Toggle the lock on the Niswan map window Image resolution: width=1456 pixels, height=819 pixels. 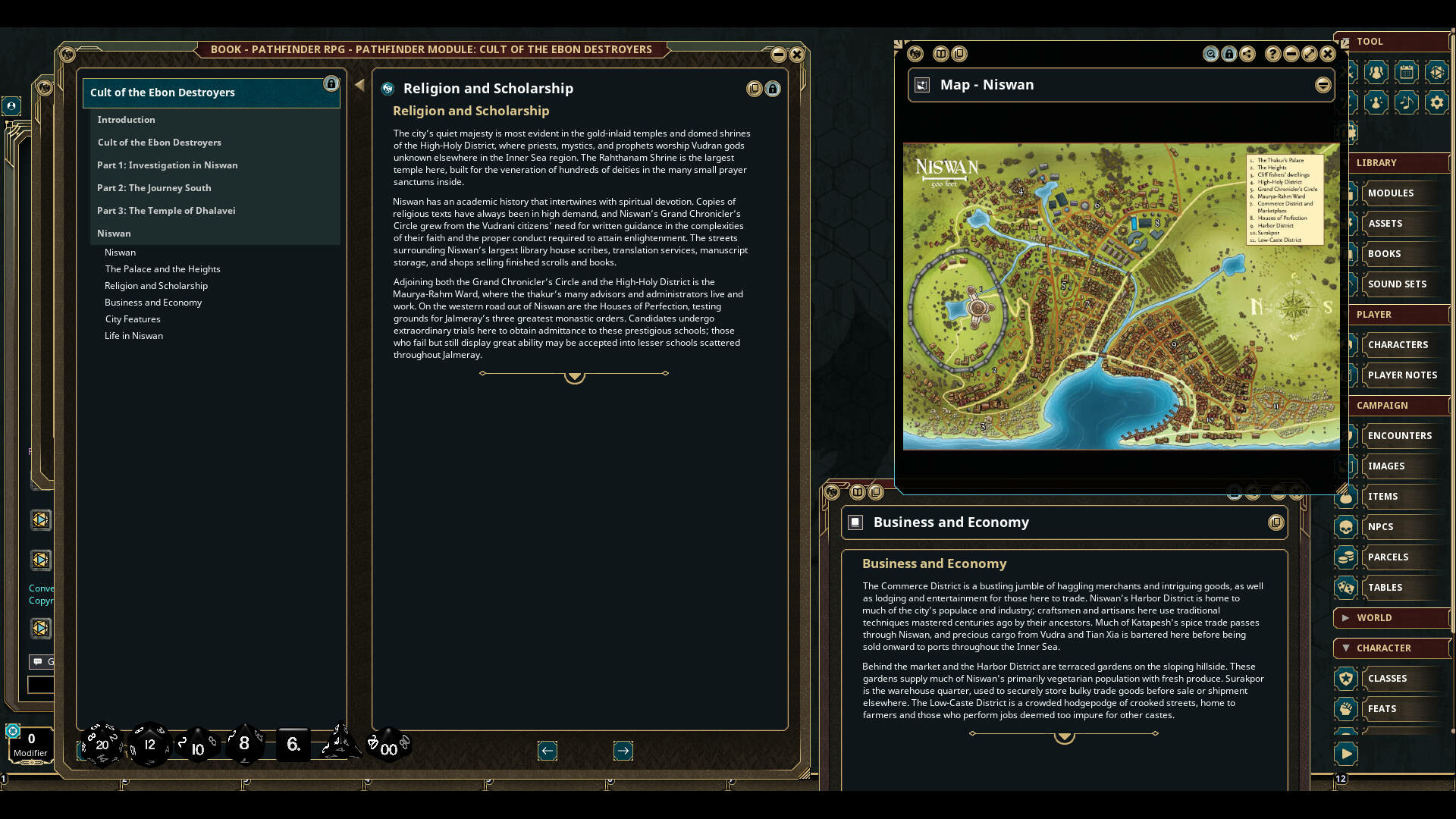pos(1229,54)
